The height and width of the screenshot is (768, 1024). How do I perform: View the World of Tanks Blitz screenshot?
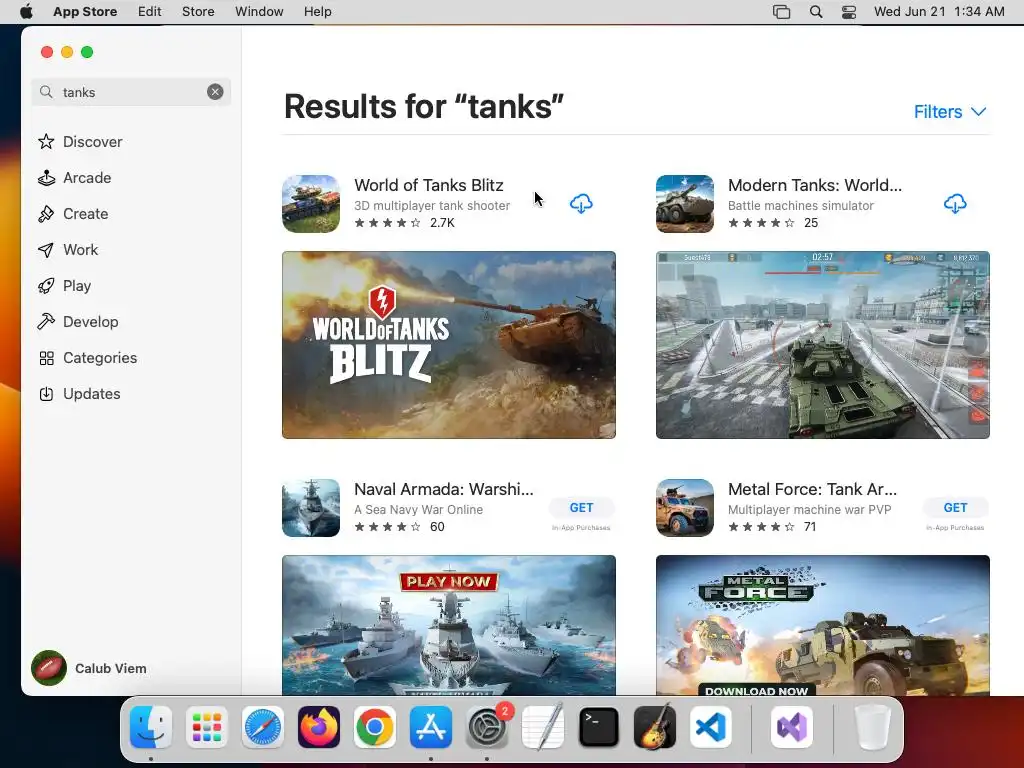(x=449, y=345)
